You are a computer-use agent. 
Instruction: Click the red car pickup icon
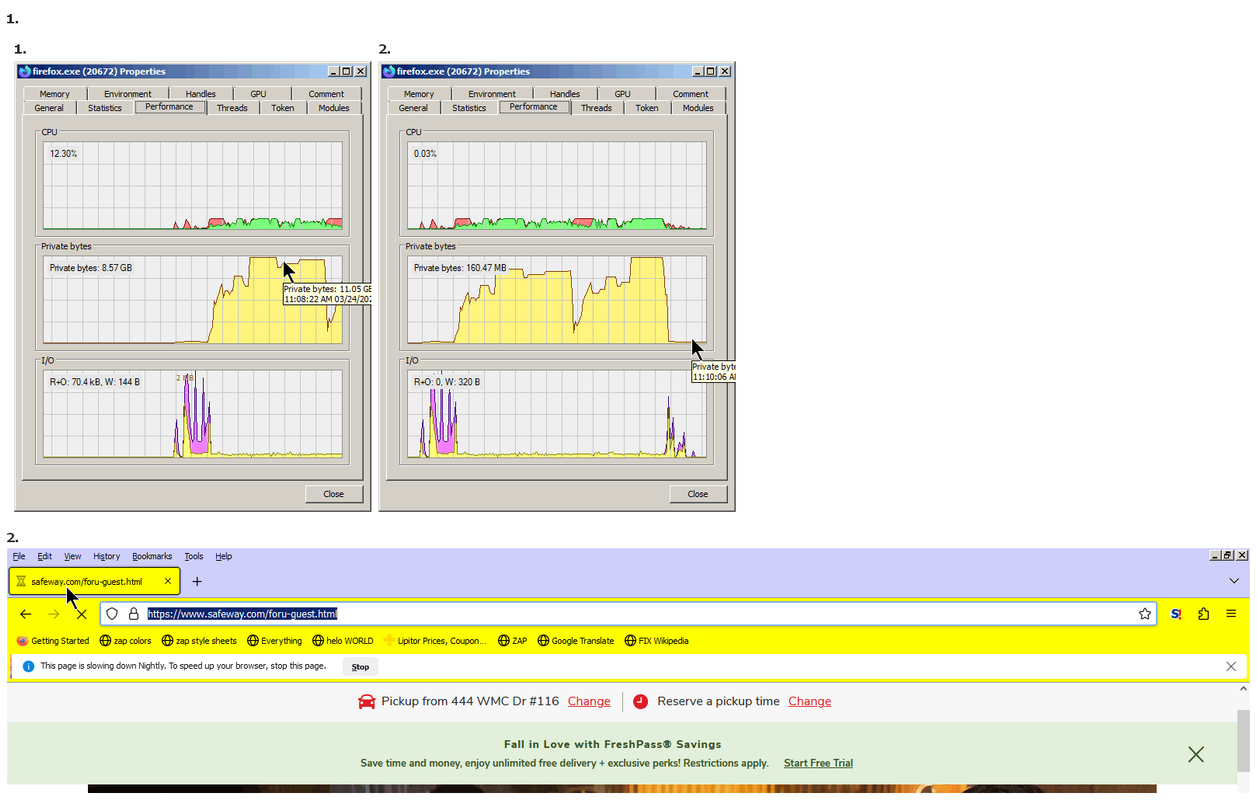(x=366, y=701)
